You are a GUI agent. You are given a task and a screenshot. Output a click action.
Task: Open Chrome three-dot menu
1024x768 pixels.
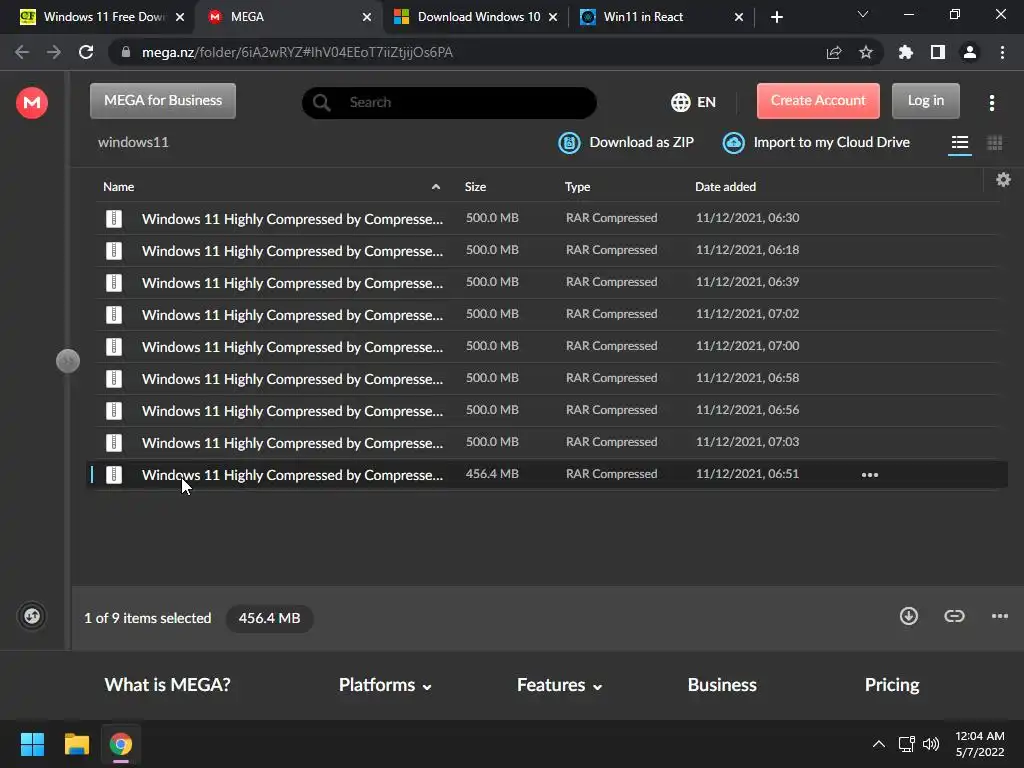point(1002,52)
